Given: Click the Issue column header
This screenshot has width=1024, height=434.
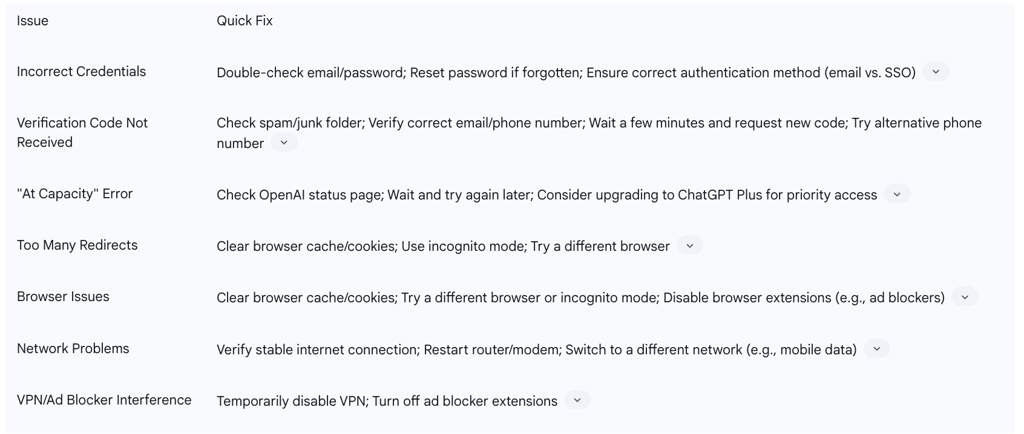Looking at the screenshot, I should coord(33,21).
